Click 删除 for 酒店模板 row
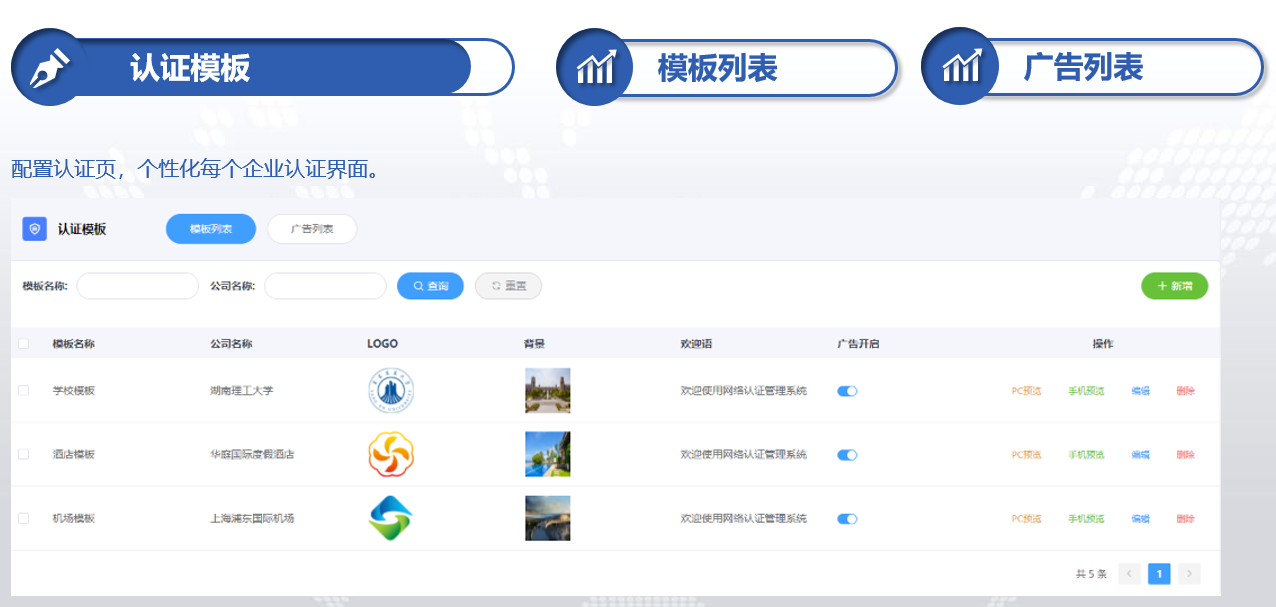 pos(1185,455)
